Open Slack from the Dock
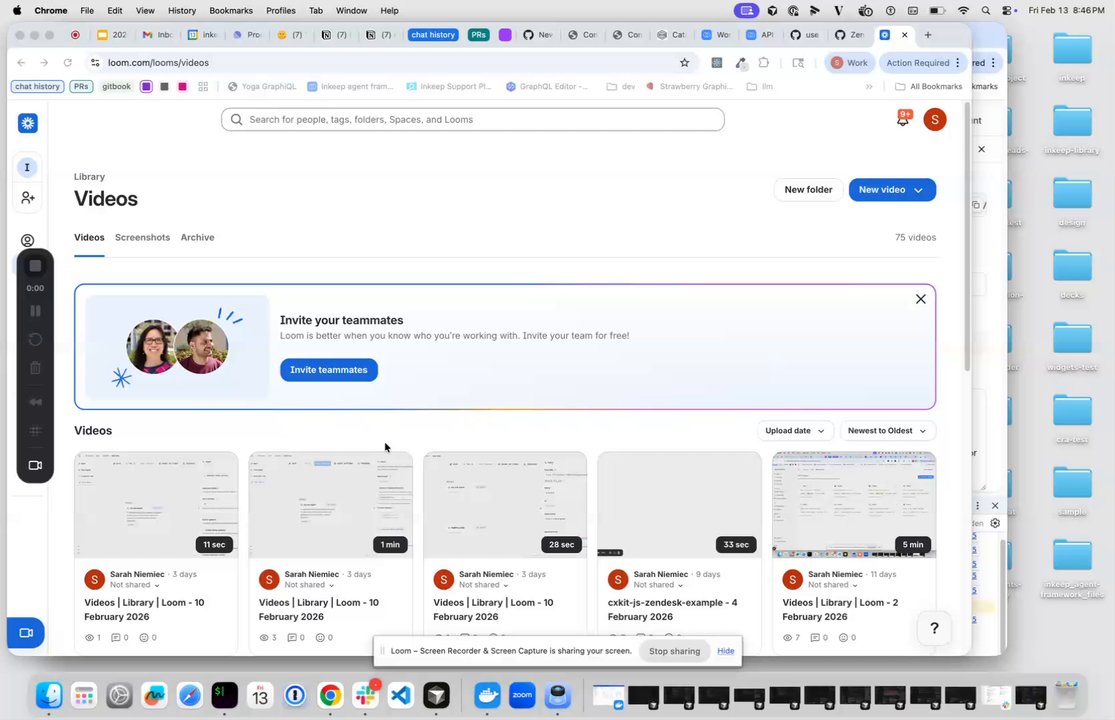 [x=366, y=695]
